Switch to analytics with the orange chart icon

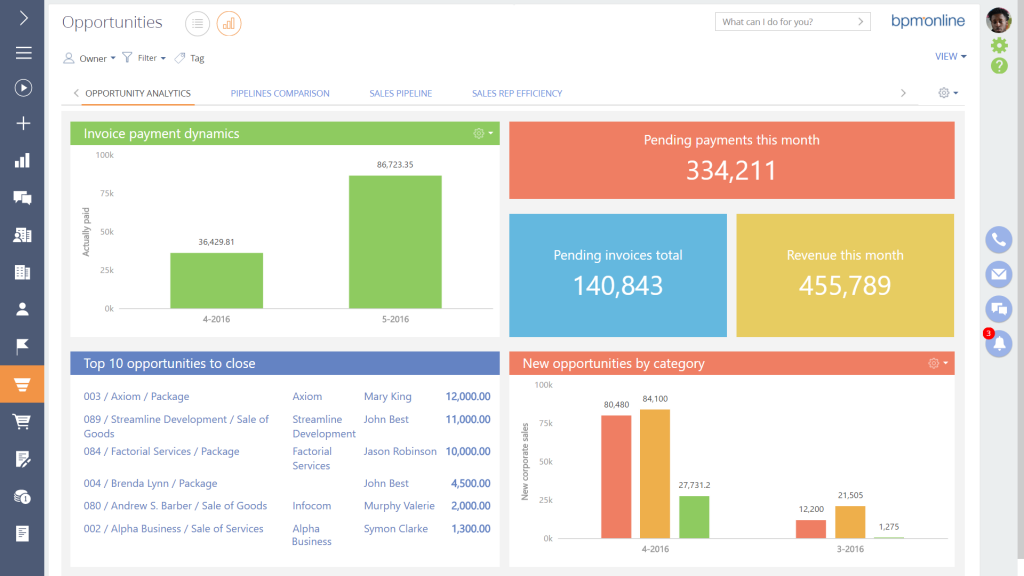(x=228, y=23)
